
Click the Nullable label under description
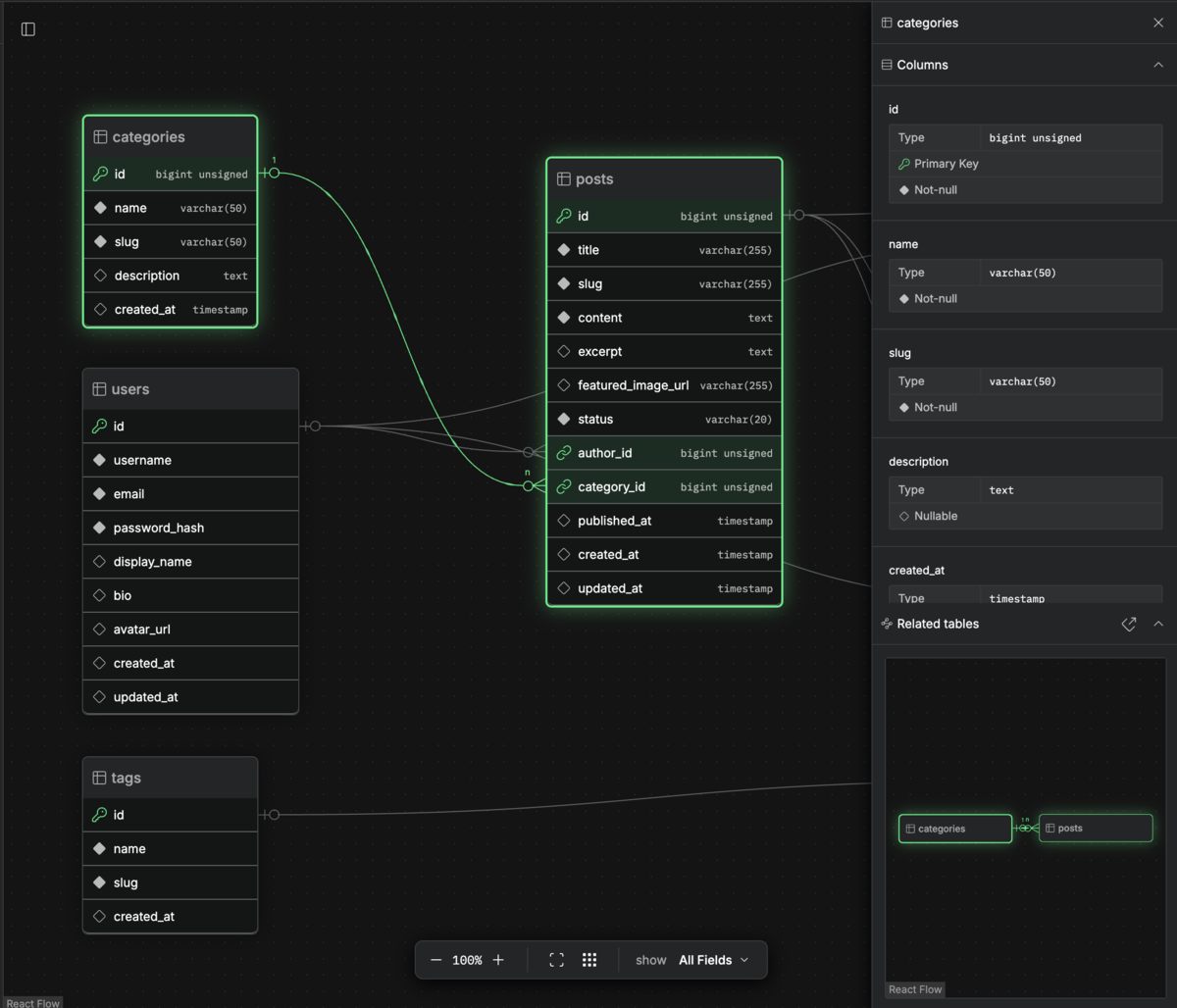pyautogui.click(x=936, y=516)
